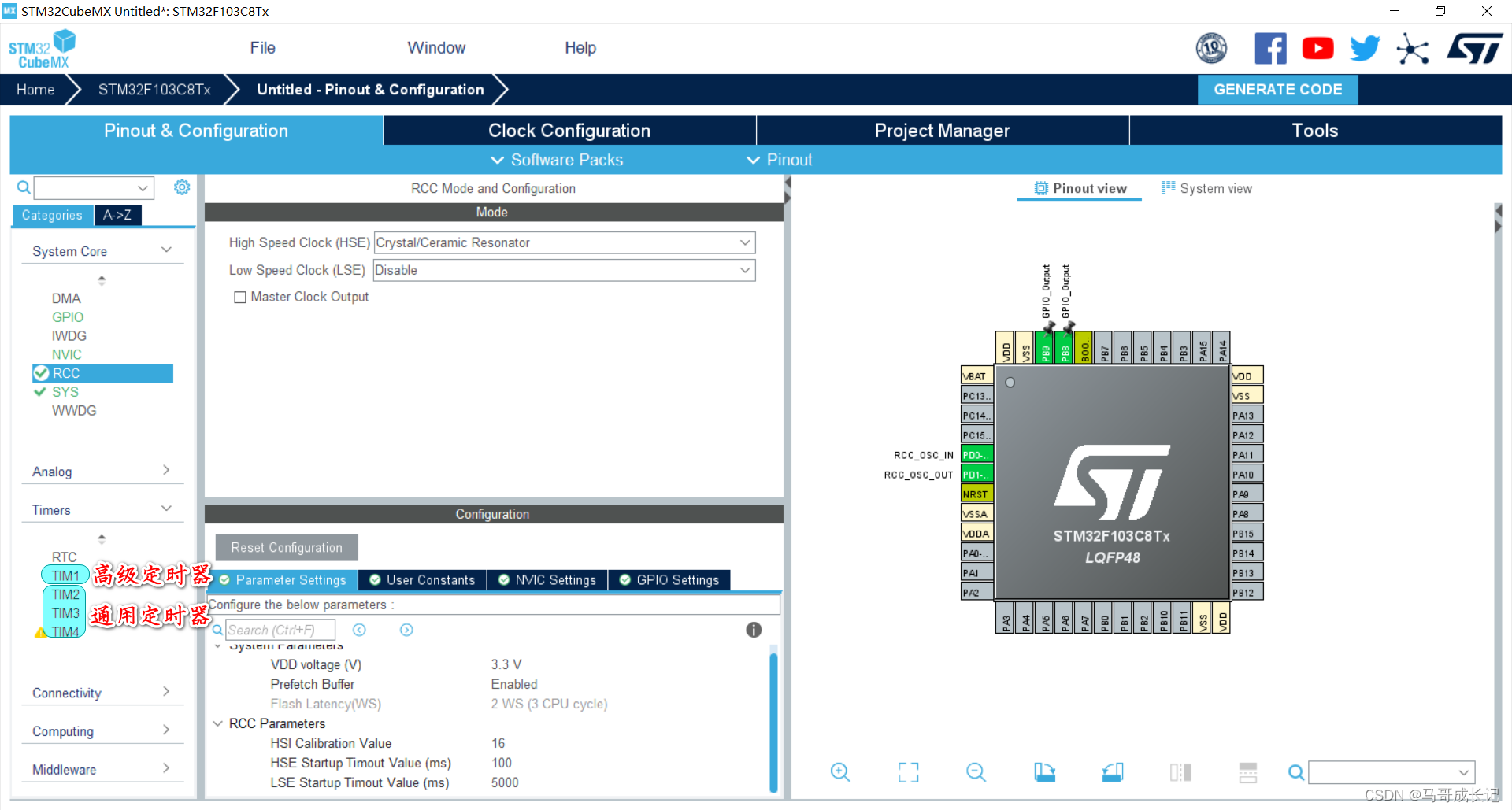
Task: Zoom out on the pinout view
Action: pyautogui.click(x=976, y=772)
